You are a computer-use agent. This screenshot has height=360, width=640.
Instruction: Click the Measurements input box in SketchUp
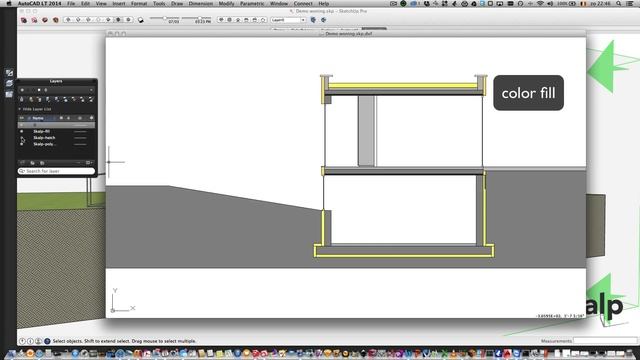(x=605, y=340)
